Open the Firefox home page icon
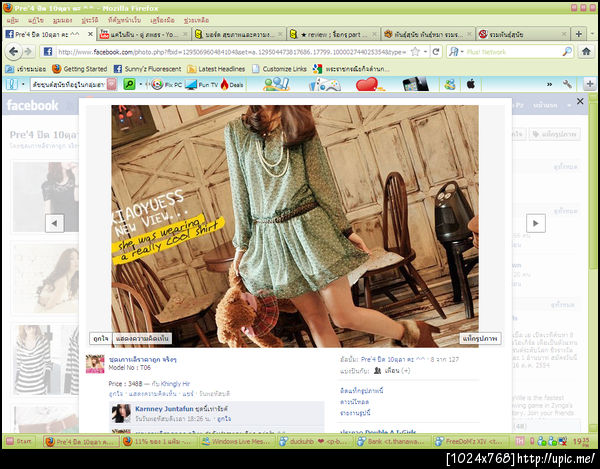Screen dimensions: 600x469 click(586, 51)
